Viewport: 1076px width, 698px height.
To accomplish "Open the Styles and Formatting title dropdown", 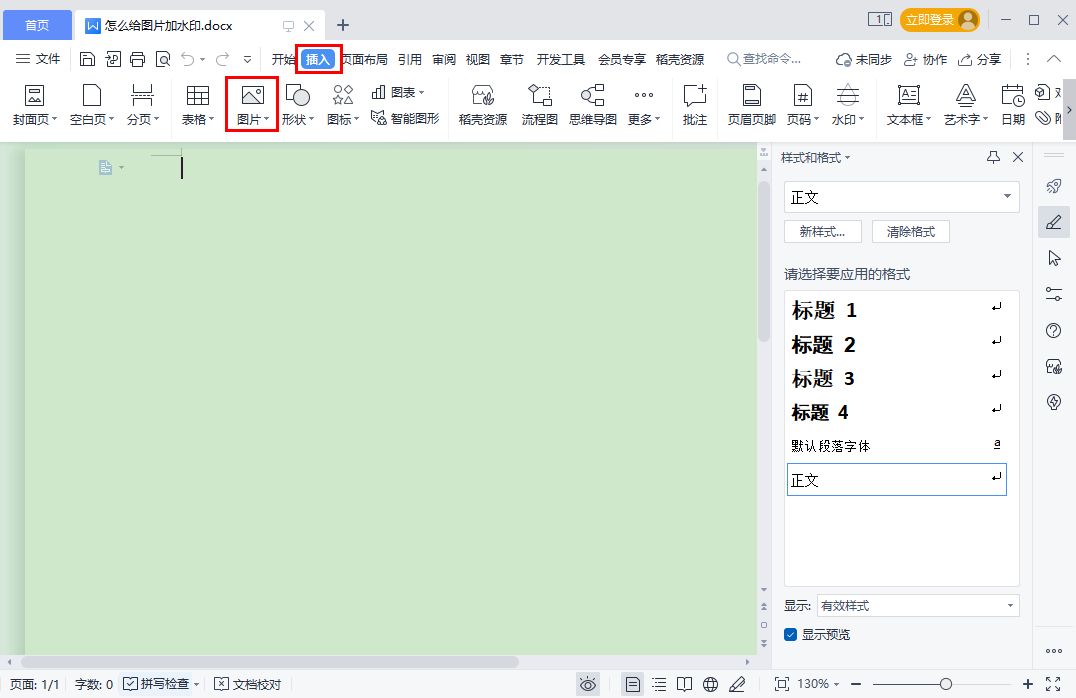I will (815, 158).
